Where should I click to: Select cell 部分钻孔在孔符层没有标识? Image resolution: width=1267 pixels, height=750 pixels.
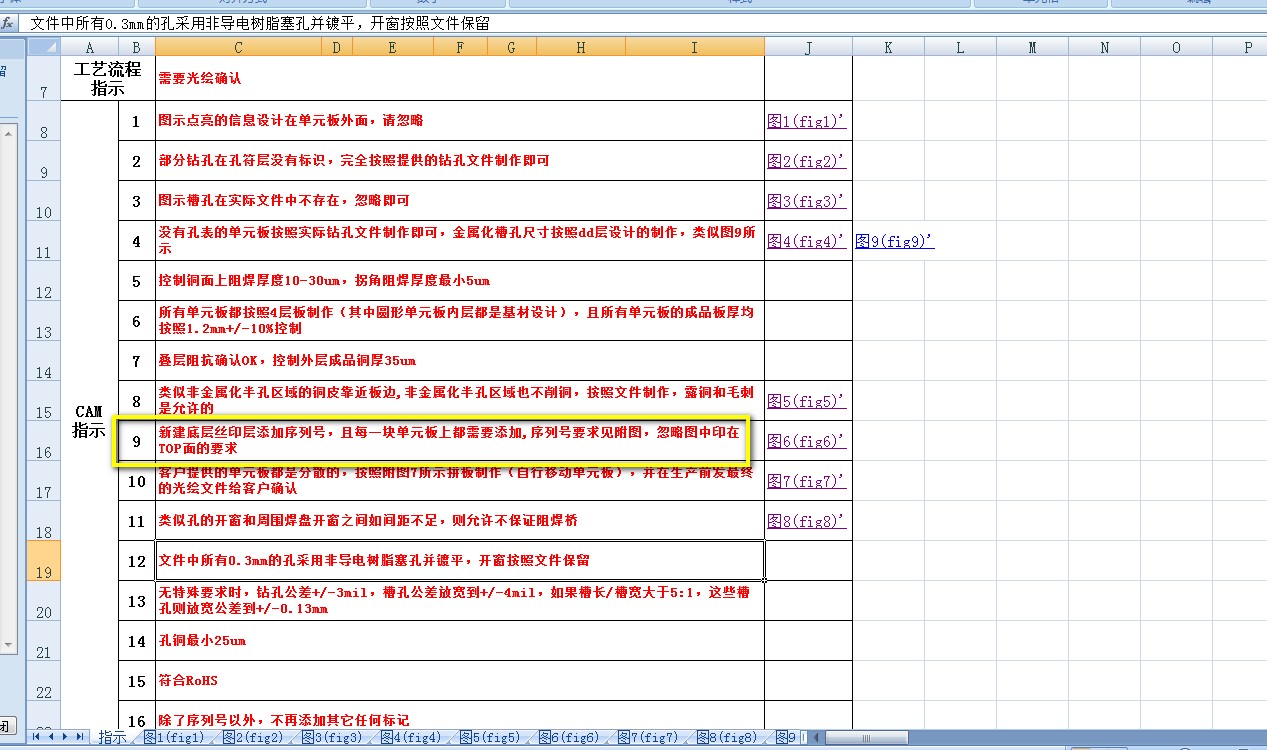coord(460,161)
